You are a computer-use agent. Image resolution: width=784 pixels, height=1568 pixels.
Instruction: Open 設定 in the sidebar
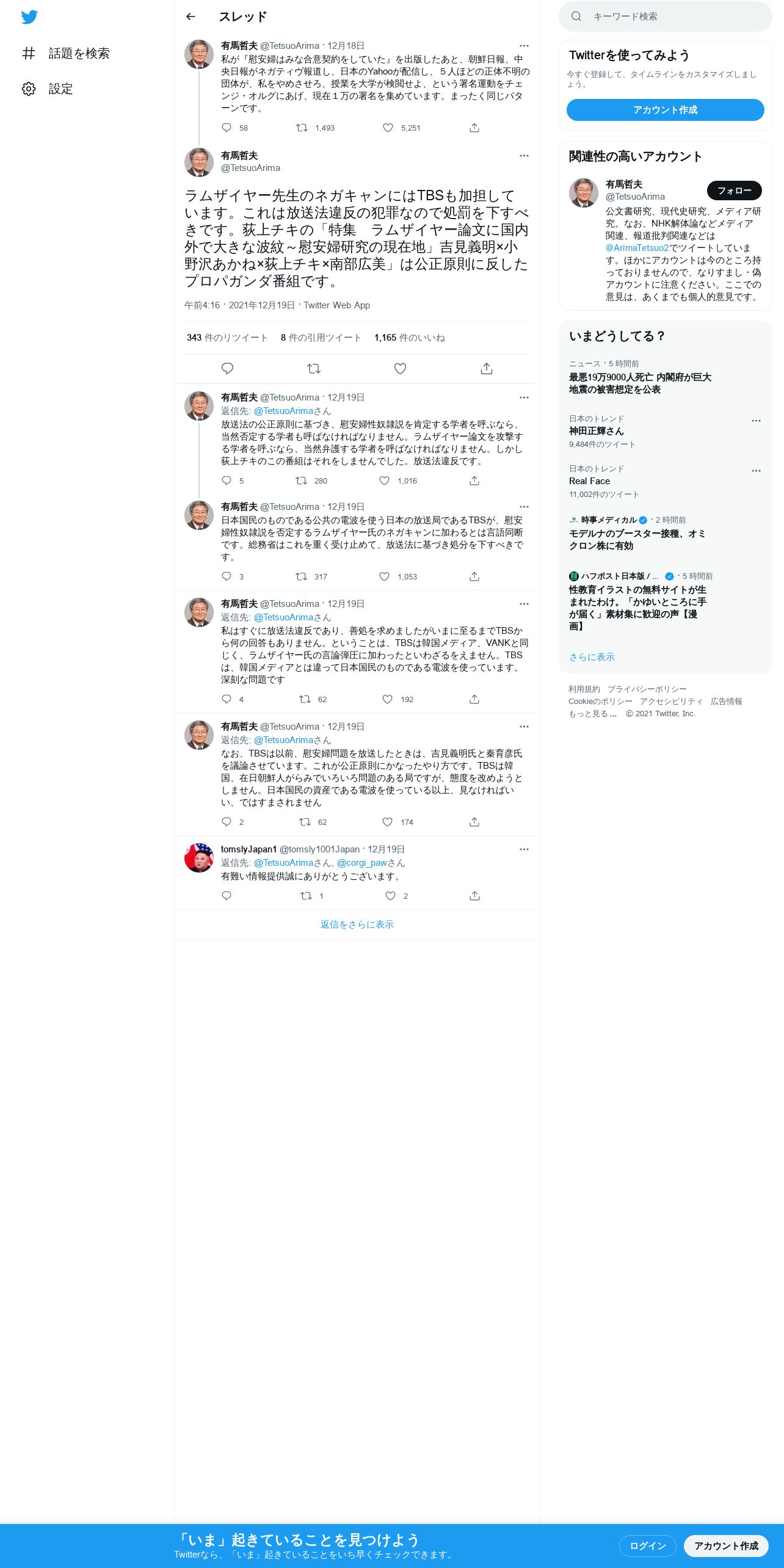coord(48,89)
